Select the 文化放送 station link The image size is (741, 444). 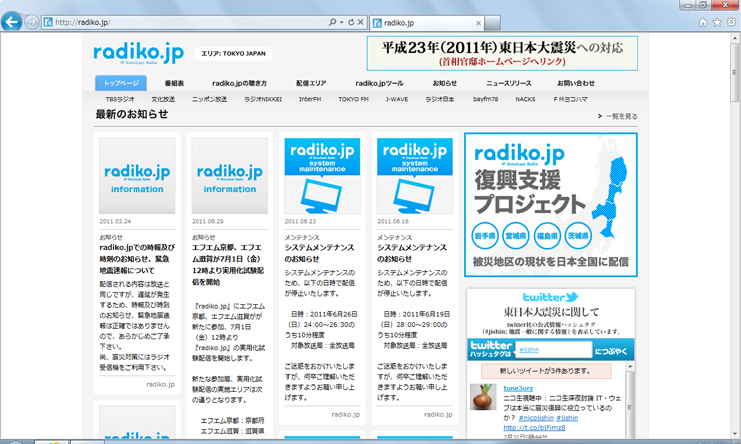point(163,99)
